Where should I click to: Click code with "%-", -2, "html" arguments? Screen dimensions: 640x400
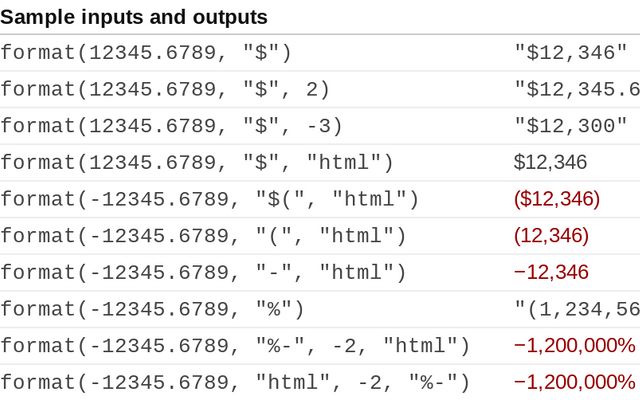point(235,345)
